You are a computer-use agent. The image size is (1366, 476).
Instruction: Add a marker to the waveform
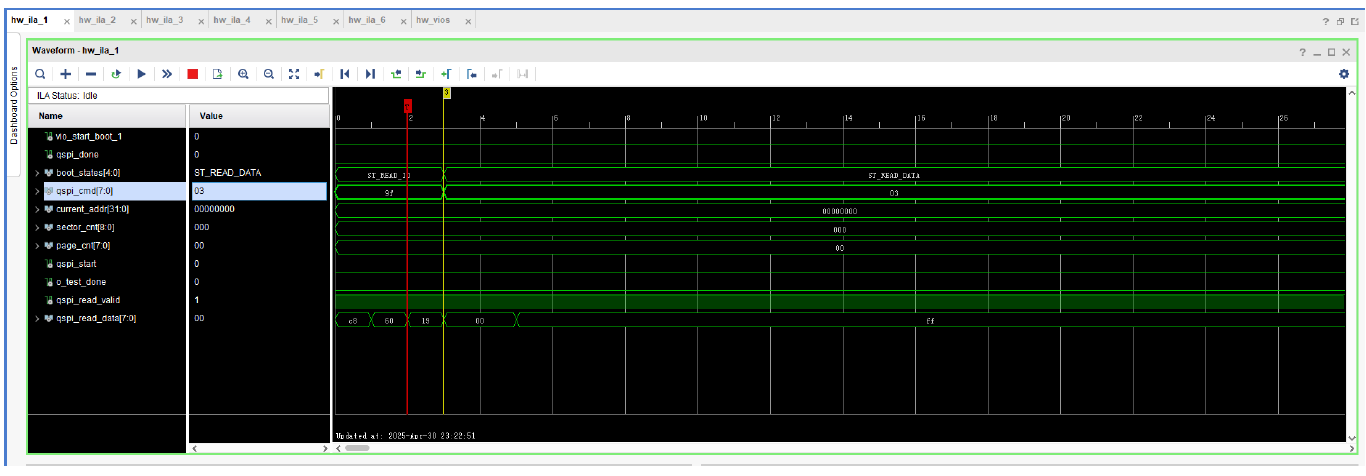coord(447,74)
